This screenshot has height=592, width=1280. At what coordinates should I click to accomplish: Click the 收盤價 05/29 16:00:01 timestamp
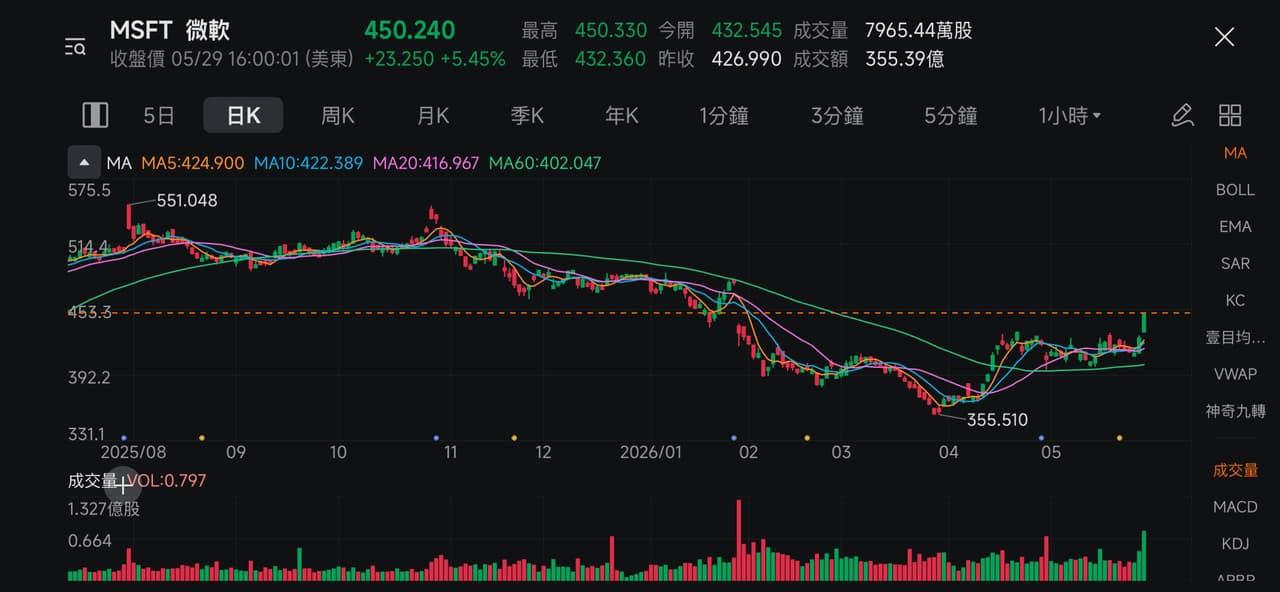(x=232, y=59)
